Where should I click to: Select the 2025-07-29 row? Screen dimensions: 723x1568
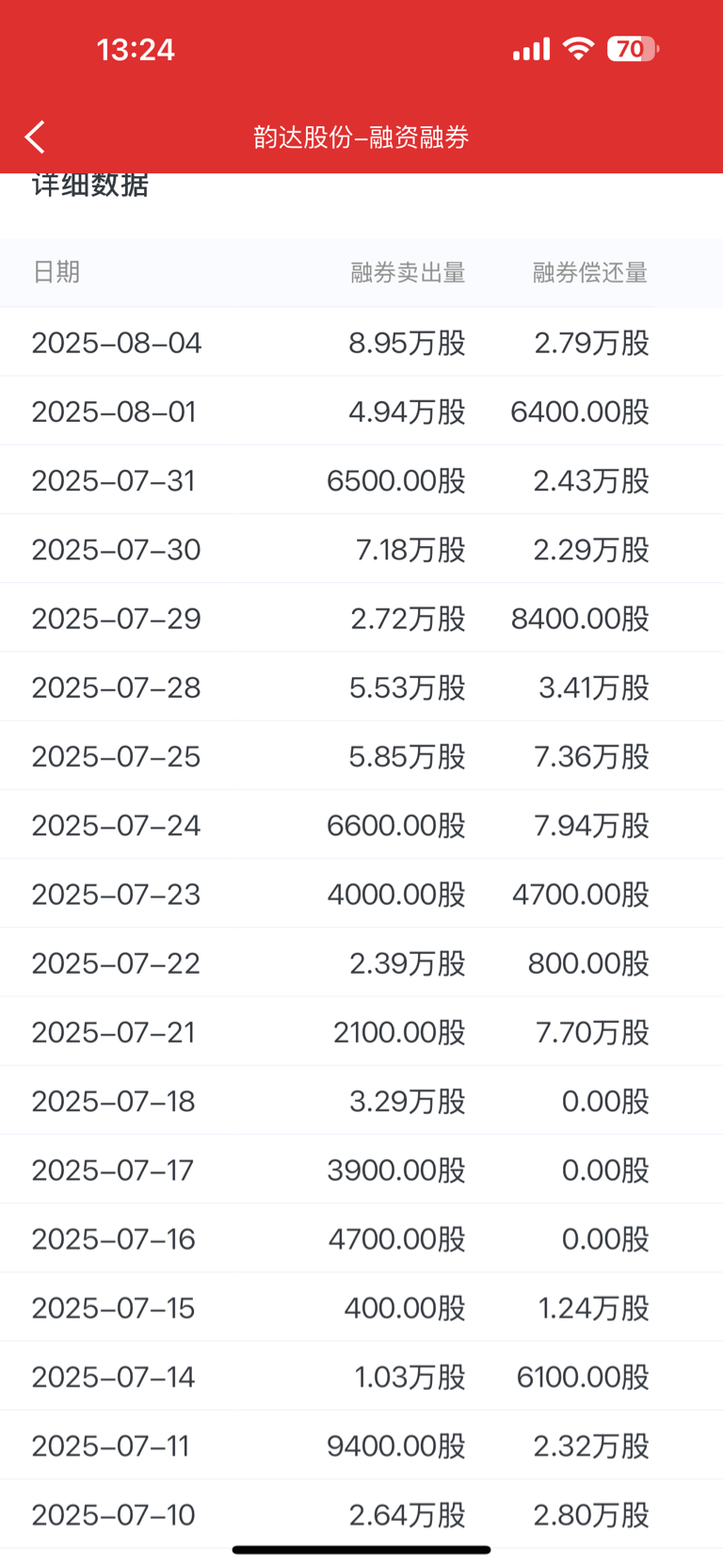pos(361,618)
